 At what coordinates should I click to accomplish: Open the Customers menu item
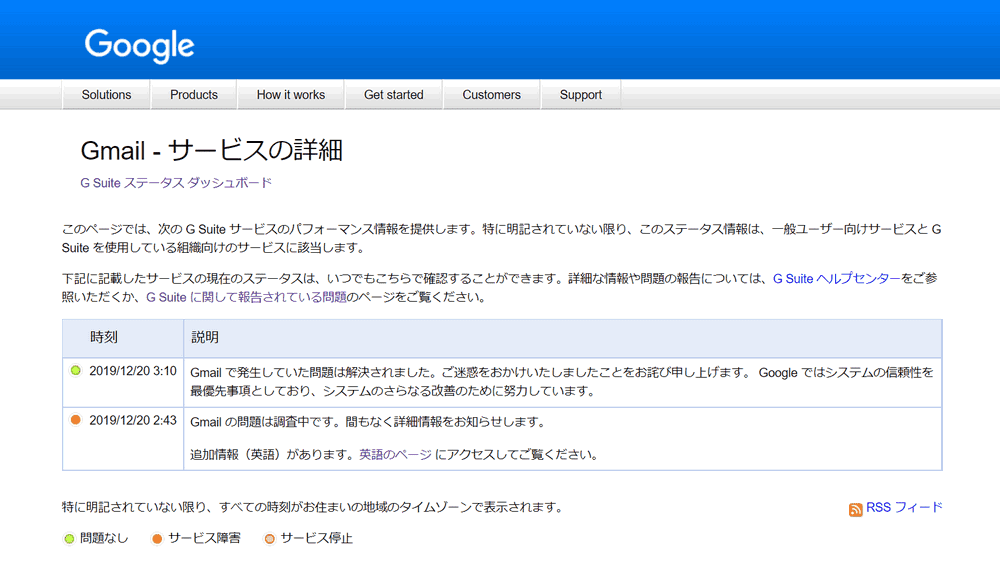pyautogui.click(x=491, y=94)
